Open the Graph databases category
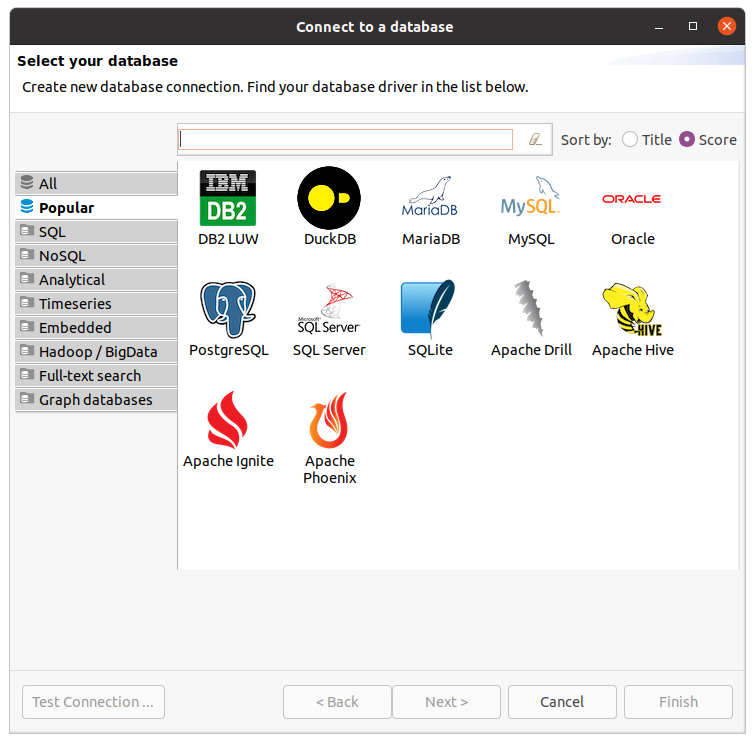The width and height of the screenshot is (755, 743). pyautogui.click(x=95, y=400)
